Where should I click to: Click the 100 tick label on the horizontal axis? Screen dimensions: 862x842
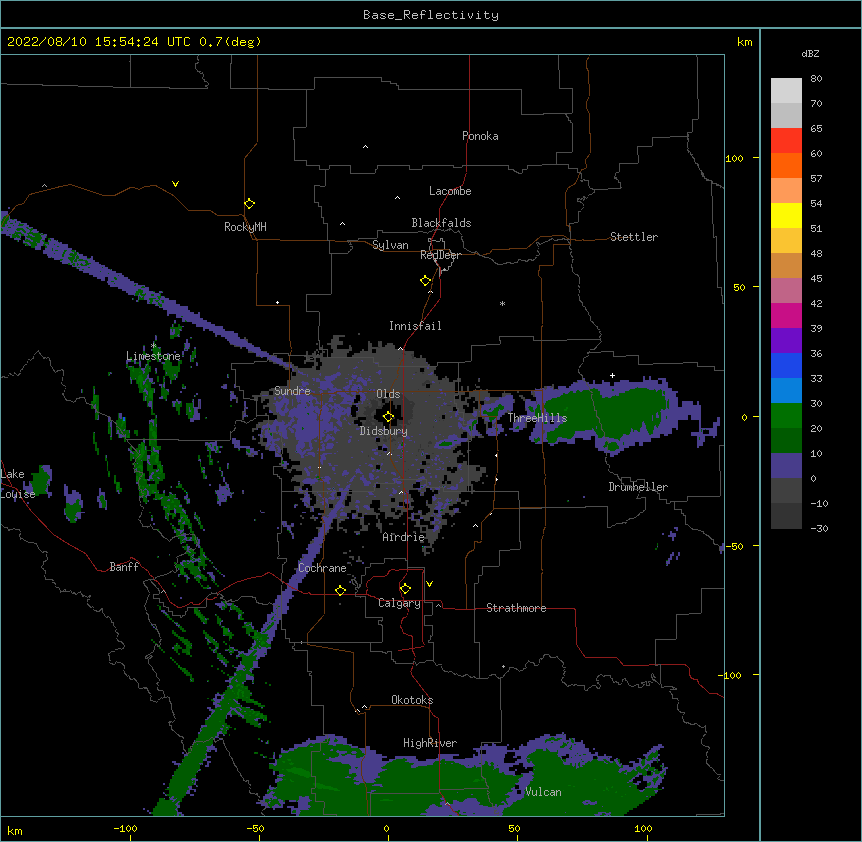tap(643, 828)
